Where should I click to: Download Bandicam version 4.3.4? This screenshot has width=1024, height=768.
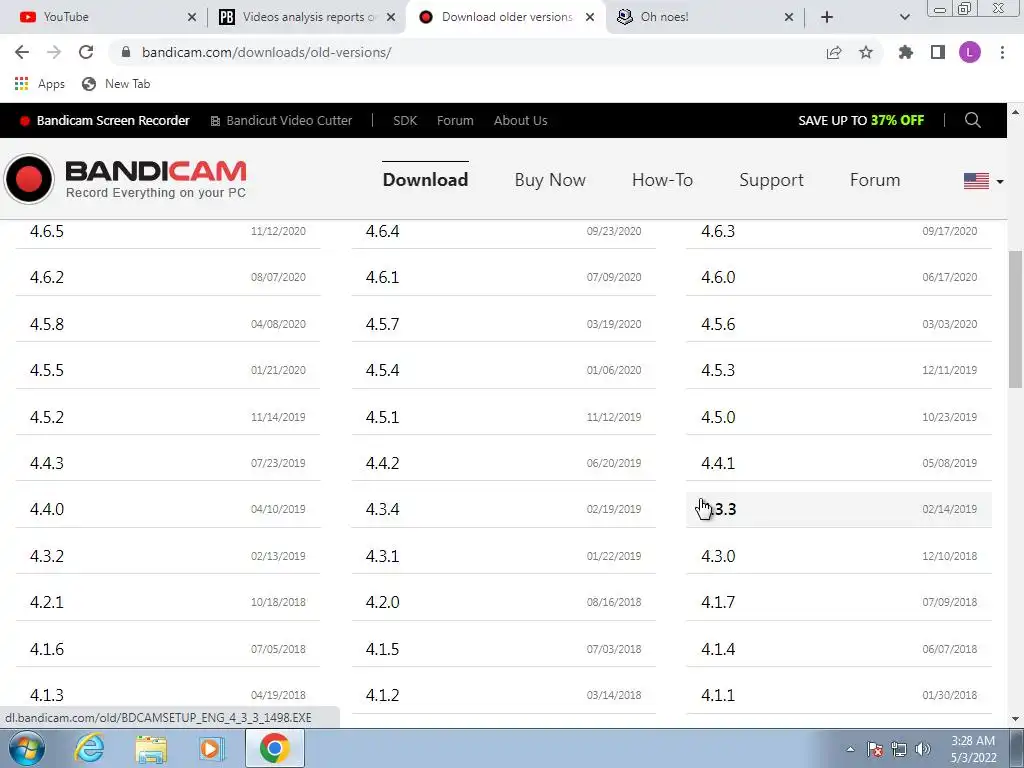tap(504, 509)
